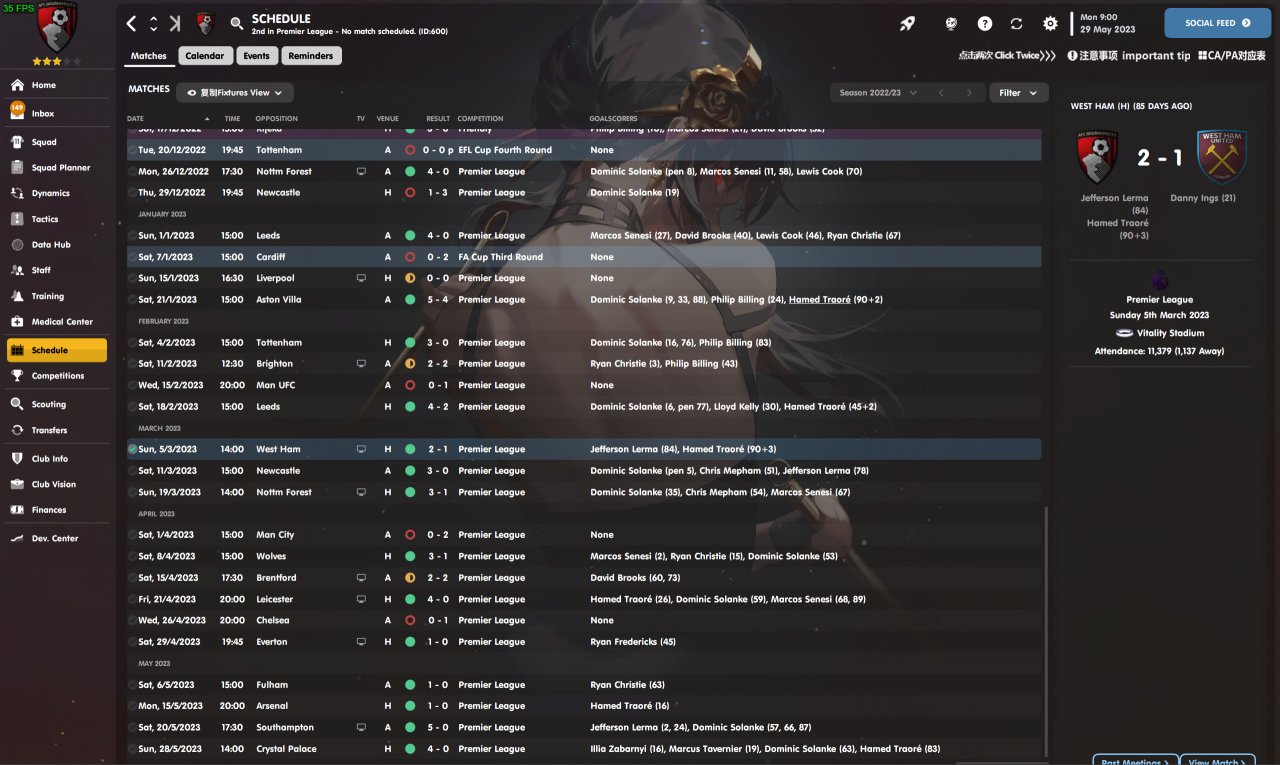Open the settings gear icon
1280x765 pixels.
pyautogui.click(x=1050, y=23)
